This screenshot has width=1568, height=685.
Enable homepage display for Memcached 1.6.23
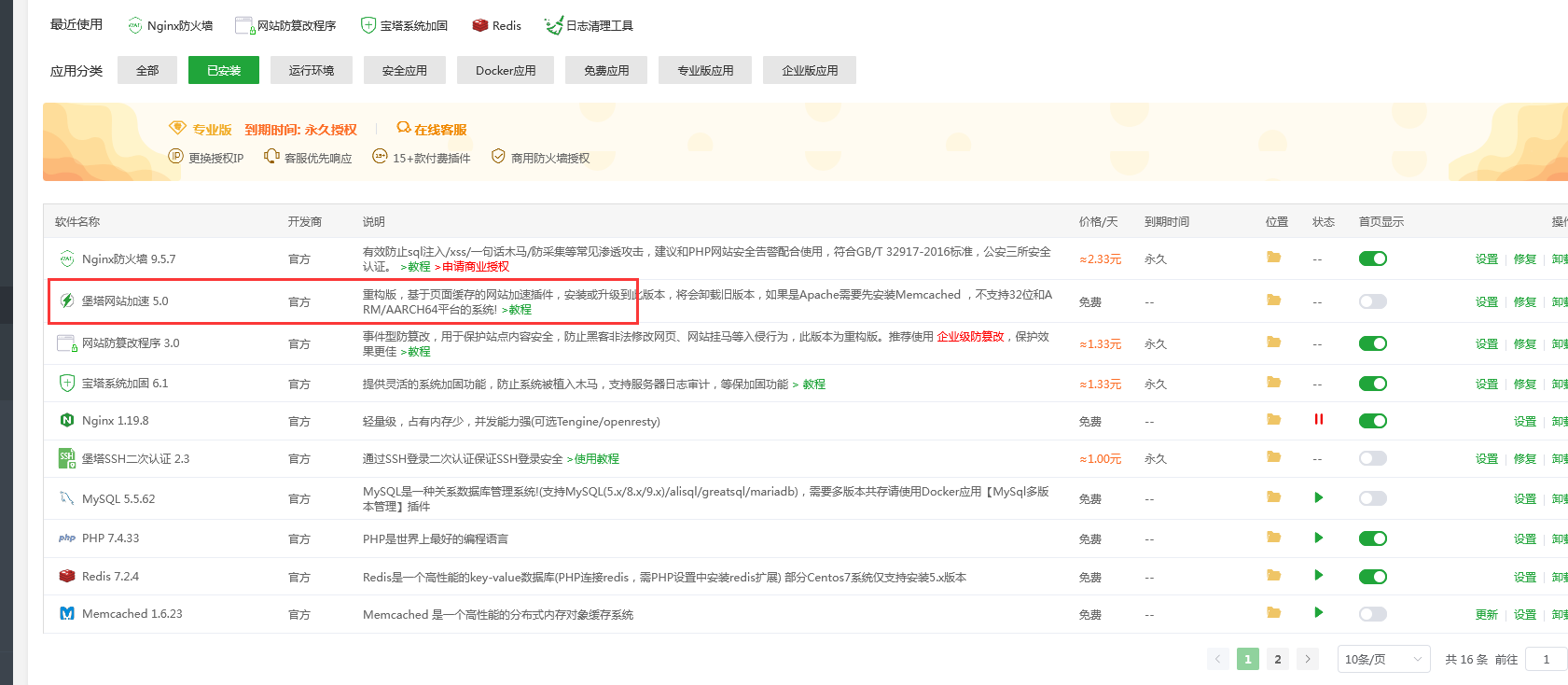coord(1373,614)
